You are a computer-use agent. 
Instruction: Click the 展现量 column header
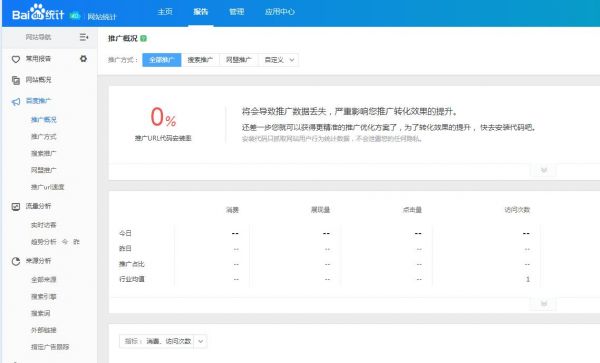(x=320, y=210)
